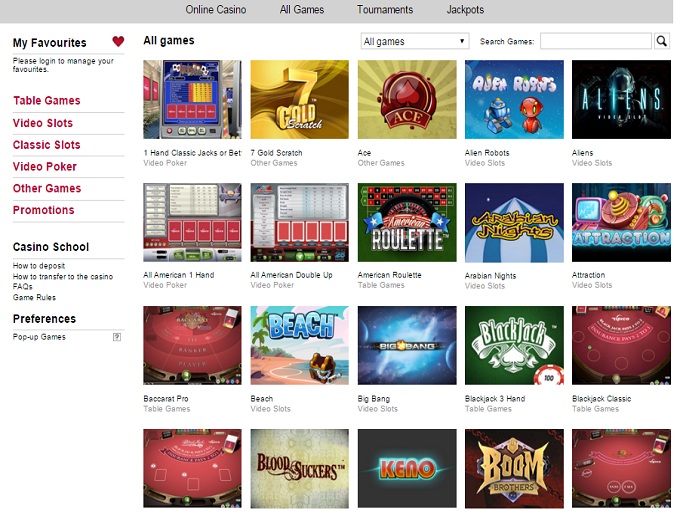Image resolution: width=680 pixels, height=511 pixels.
Task: Open the 7 Gold Scratch game thumbnail
Action: (299, 99)
